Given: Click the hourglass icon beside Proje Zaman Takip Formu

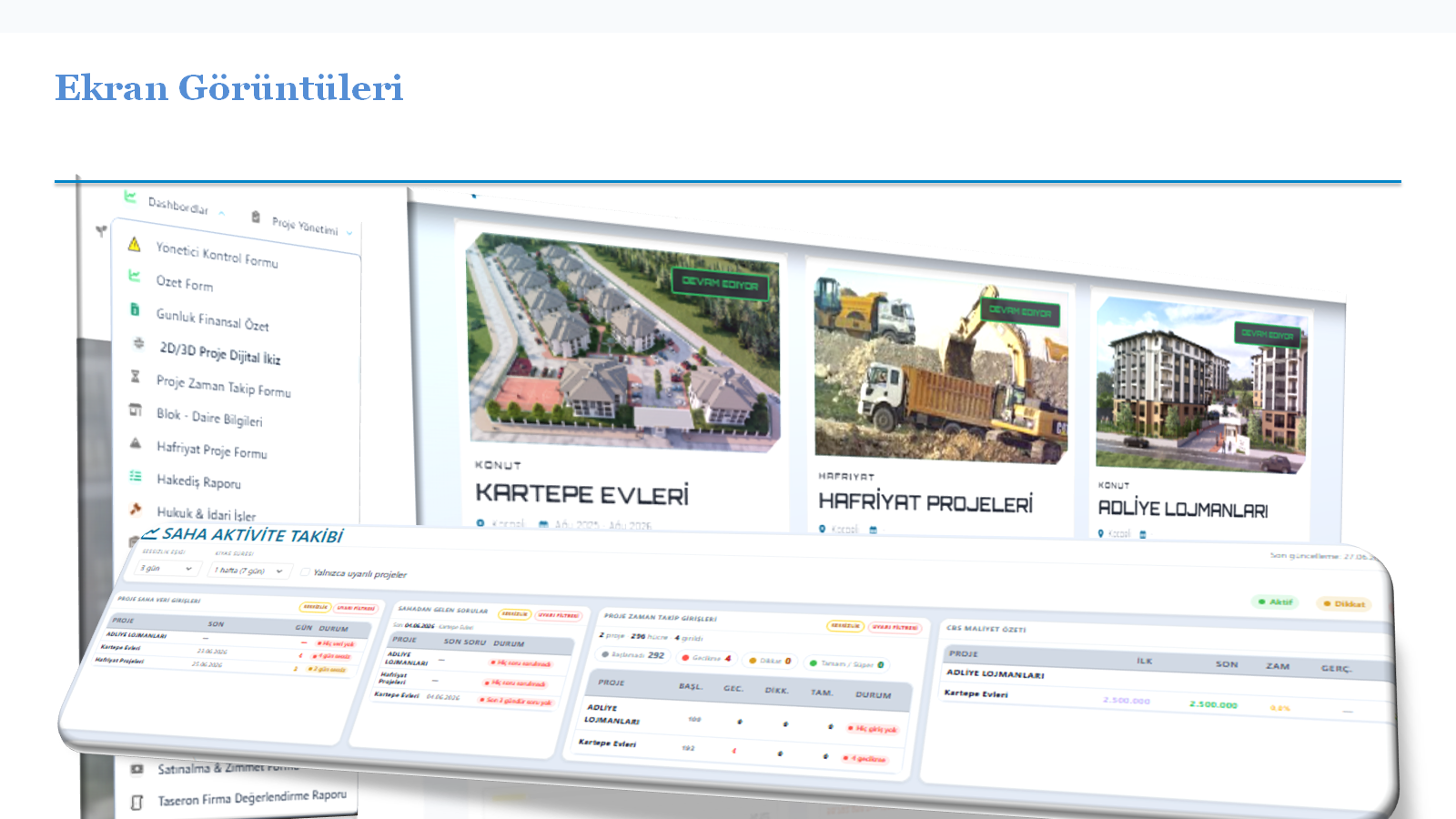Looking at the screenshot, I should point(136,376).
